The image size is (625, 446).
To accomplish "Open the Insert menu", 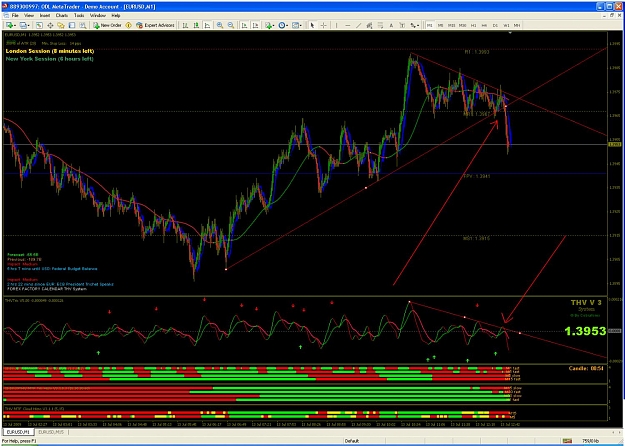I will click(x=45, y=15).
